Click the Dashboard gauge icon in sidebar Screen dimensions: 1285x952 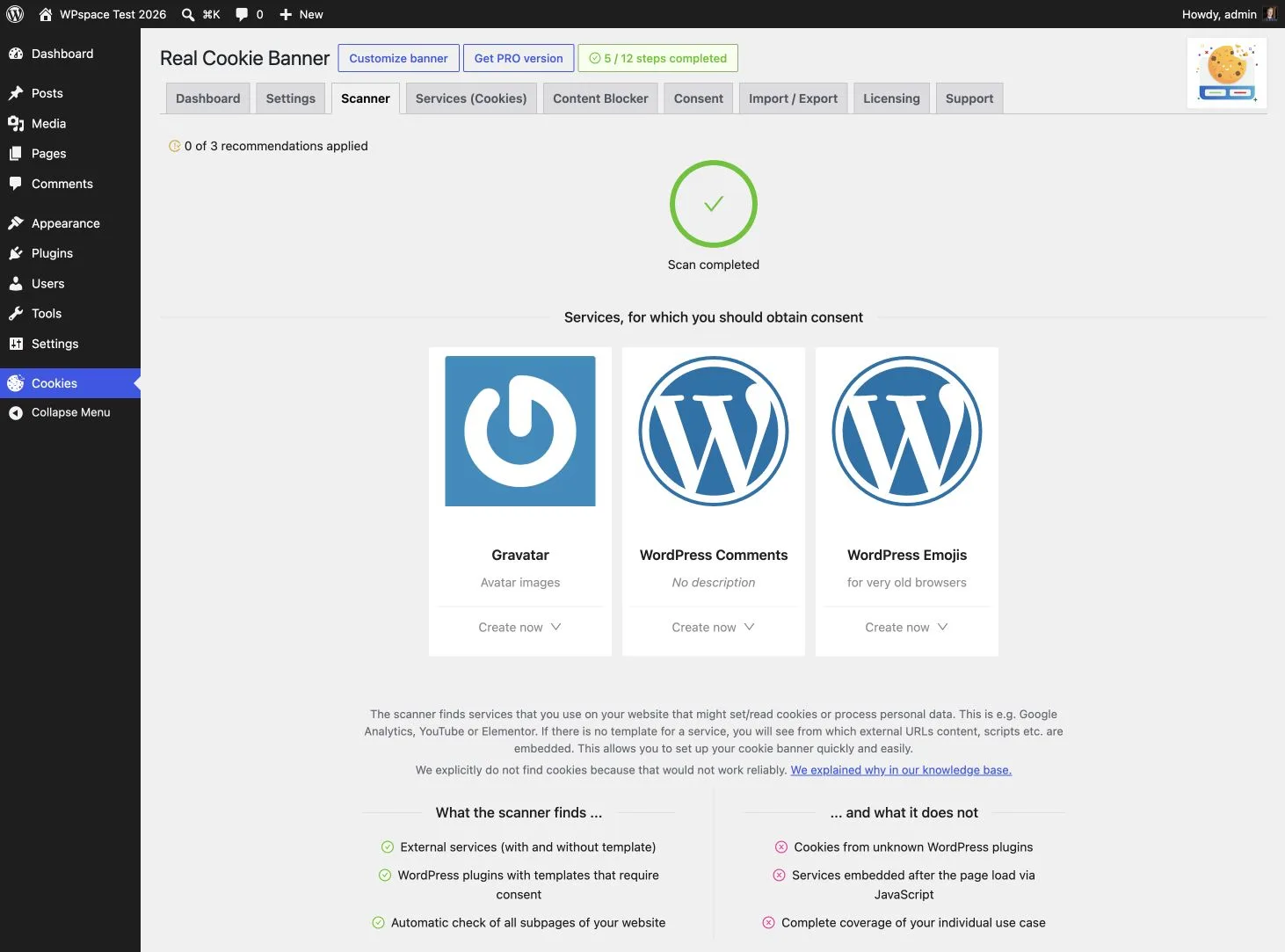pos(16,54)
